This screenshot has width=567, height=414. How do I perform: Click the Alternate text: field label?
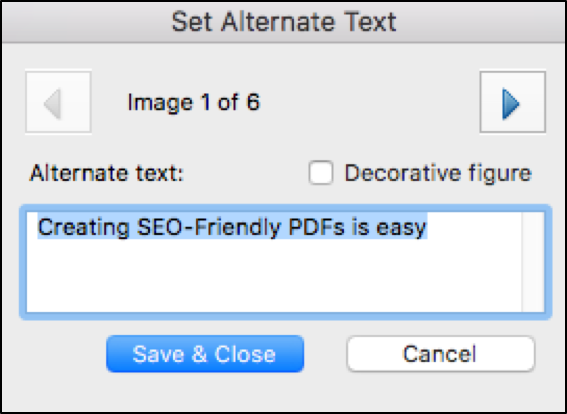click(107, 173)
